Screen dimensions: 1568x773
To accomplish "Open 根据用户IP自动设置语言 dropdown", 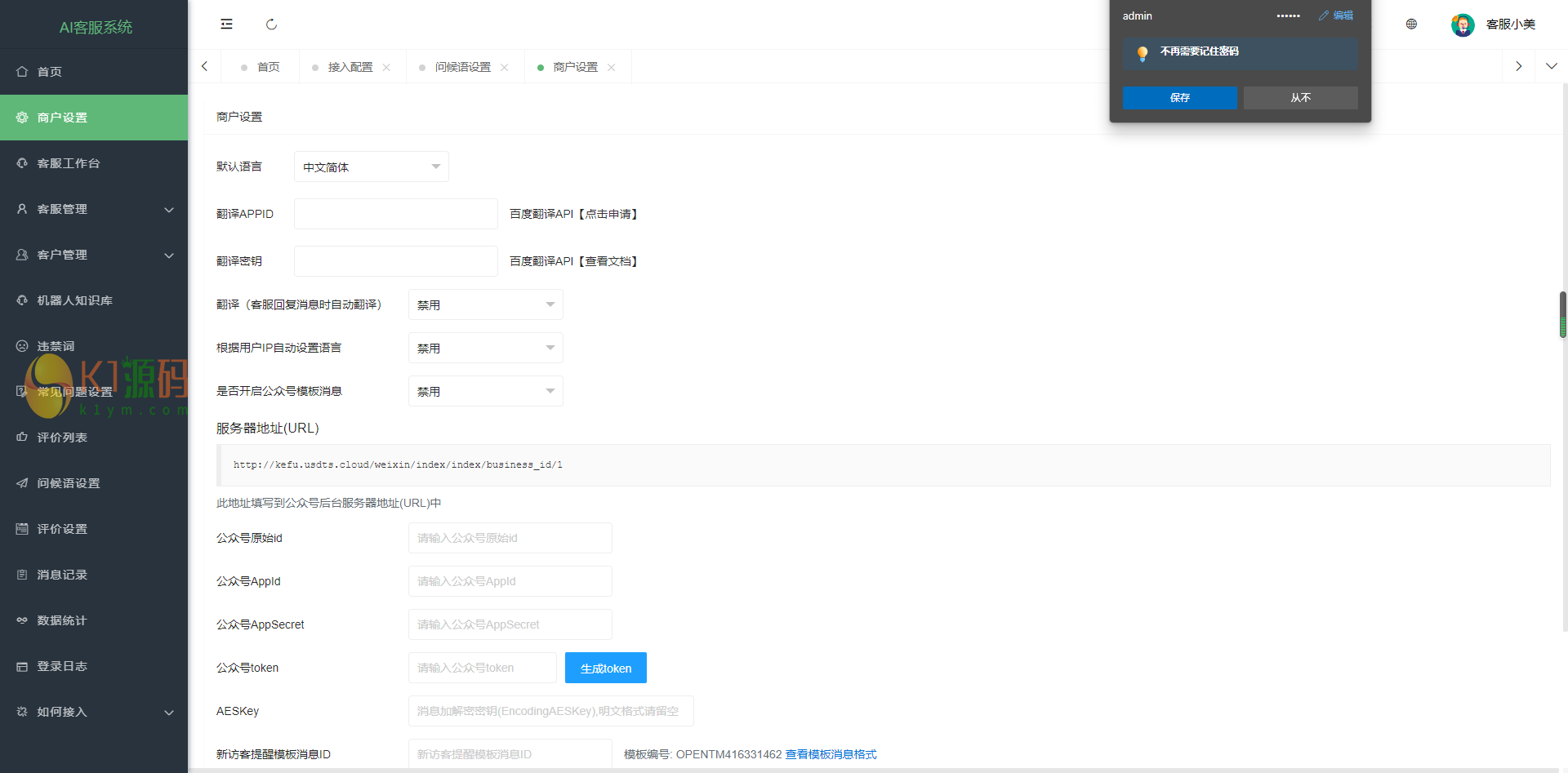I will click(485, 348).
